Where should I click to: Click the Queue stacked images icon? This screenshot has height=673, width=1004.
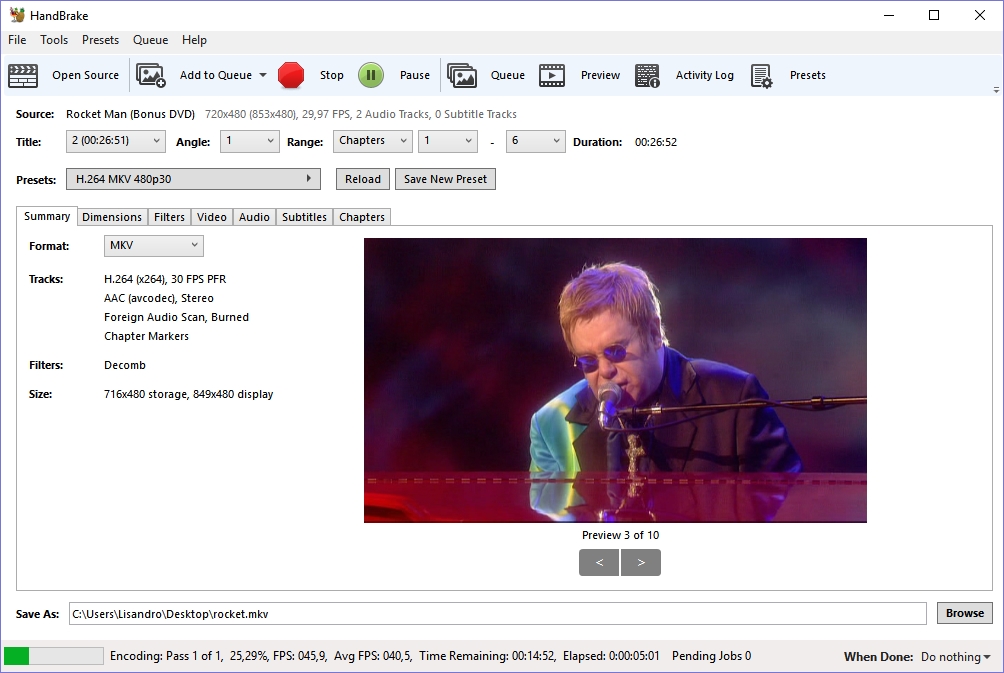click(x=462, y=76)
